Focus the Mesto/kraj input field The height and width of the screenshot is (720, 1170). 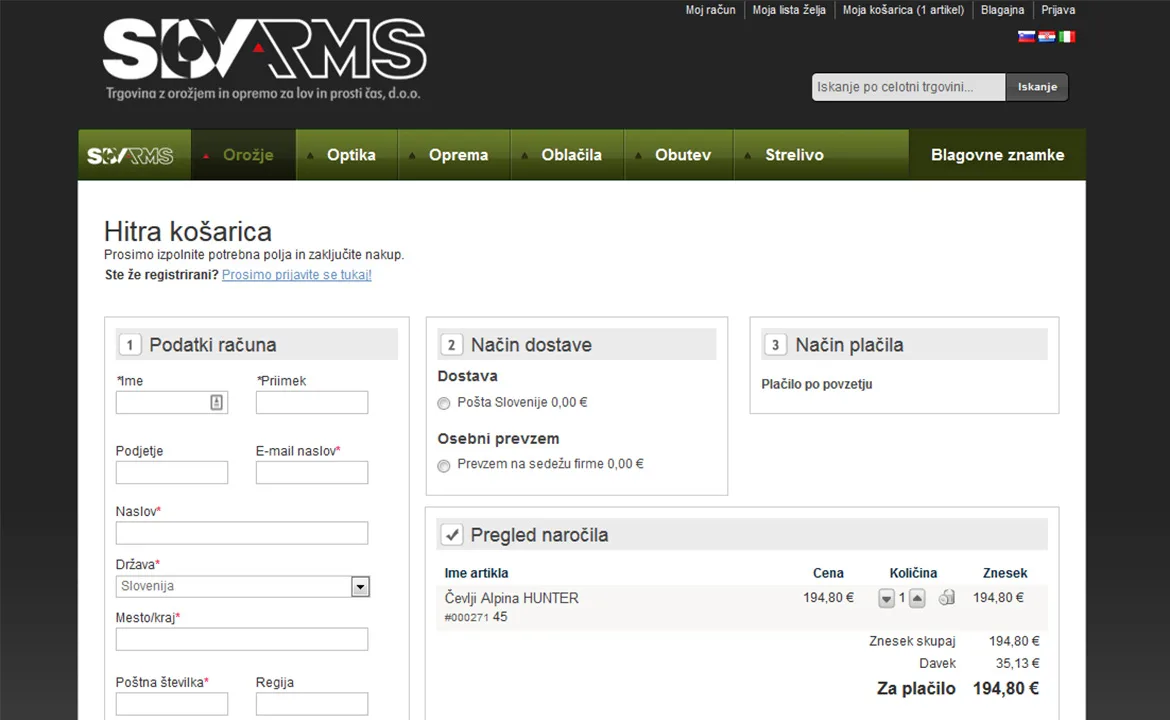click(242, 639)
